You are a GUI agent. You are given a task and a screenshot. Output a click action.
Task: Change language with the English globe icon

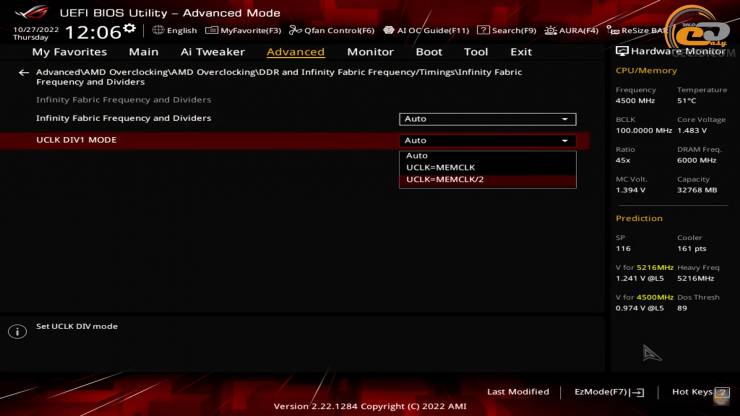[x=158, y=30]
